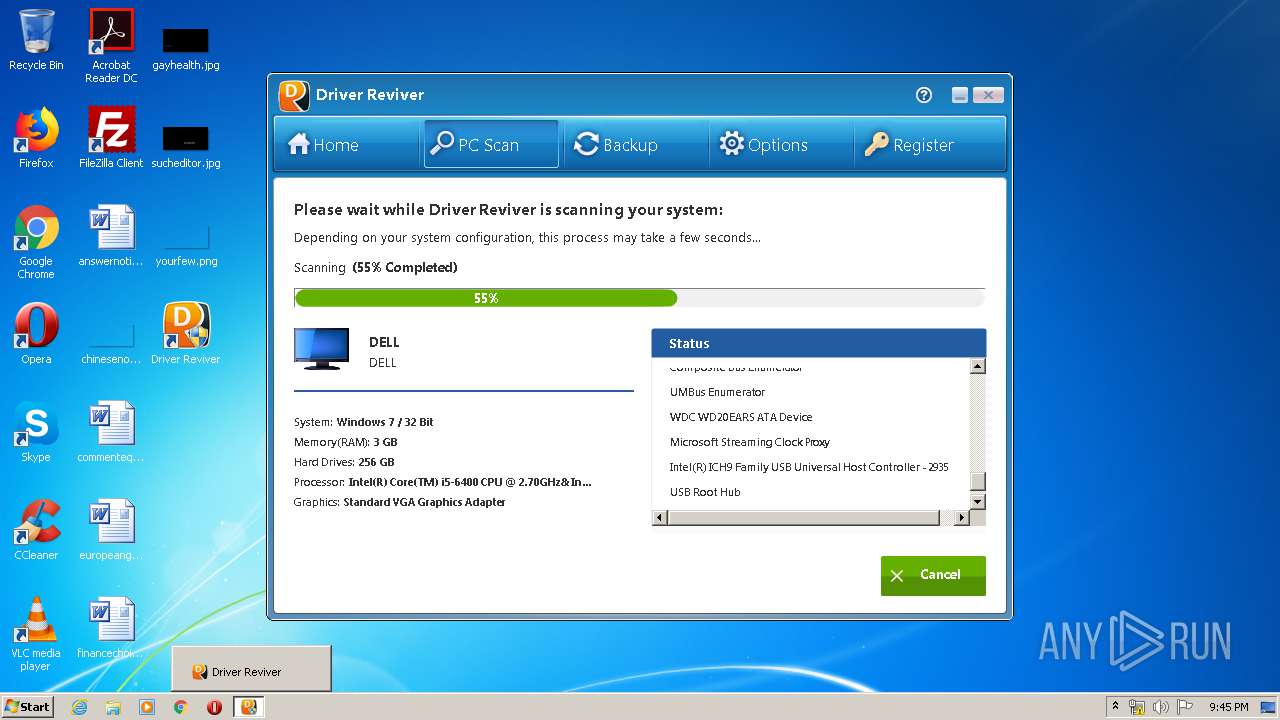Open the Options tab
Viewport: 1280px width, 720px height.
(780, 144)
